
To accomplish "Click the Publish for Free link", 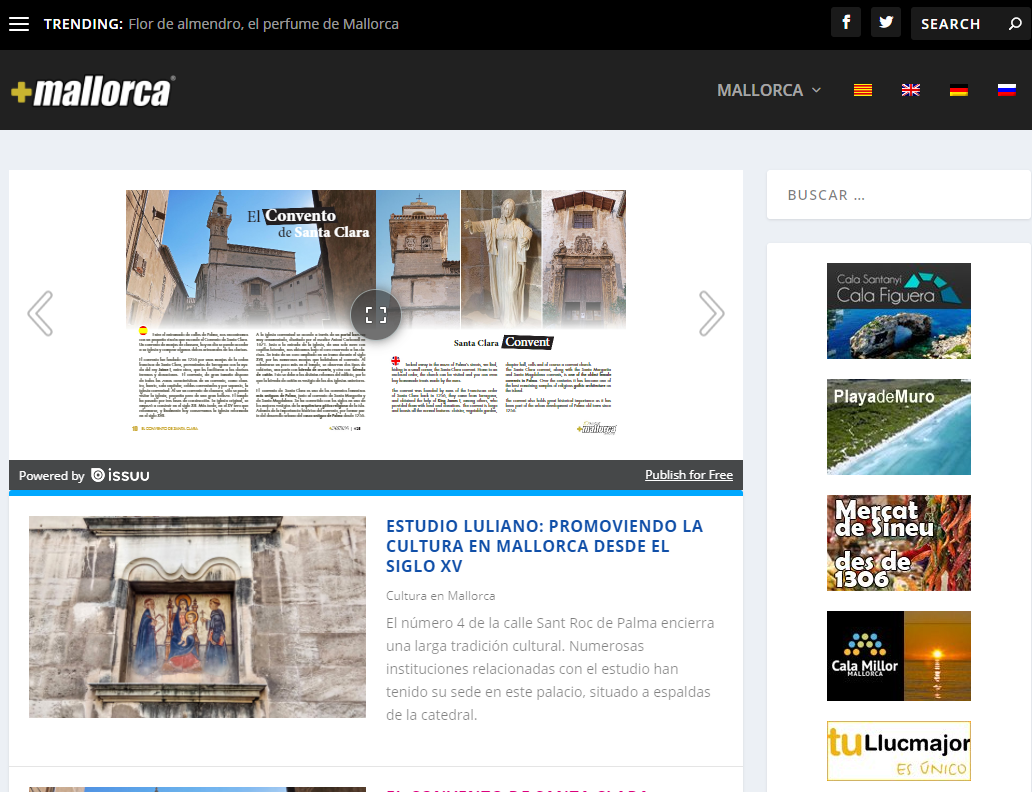I will 689,475.
